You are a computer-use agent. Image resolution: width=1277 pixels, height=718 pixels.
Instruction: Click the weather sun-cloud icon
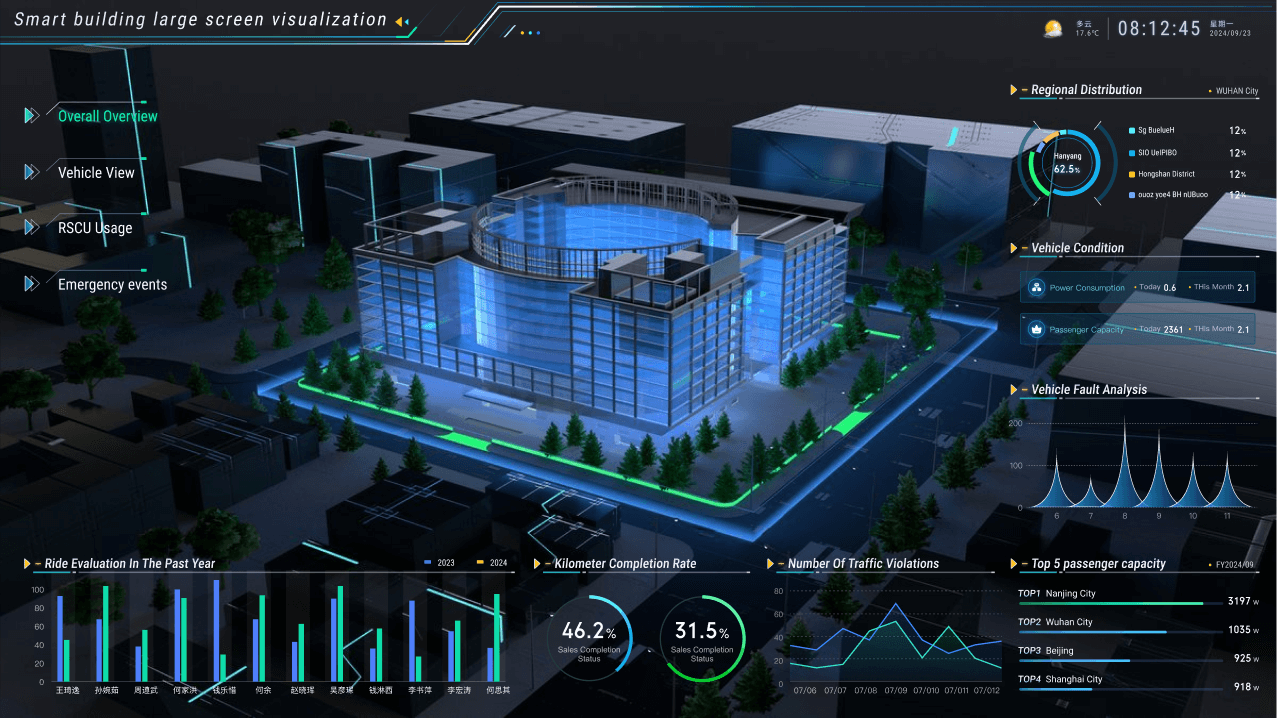click(1052, 28)
